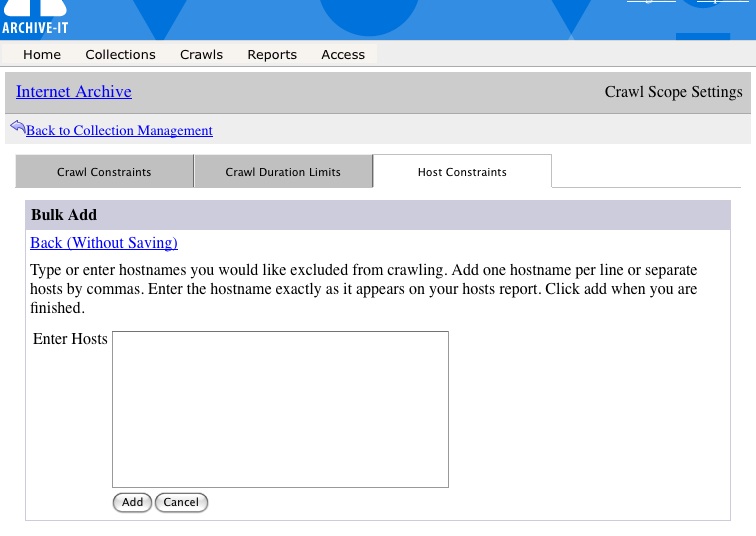The width and height of the screenshot is (756, 536).
Task: Click the Enter Hosts label
Action: tap(70, 339)
